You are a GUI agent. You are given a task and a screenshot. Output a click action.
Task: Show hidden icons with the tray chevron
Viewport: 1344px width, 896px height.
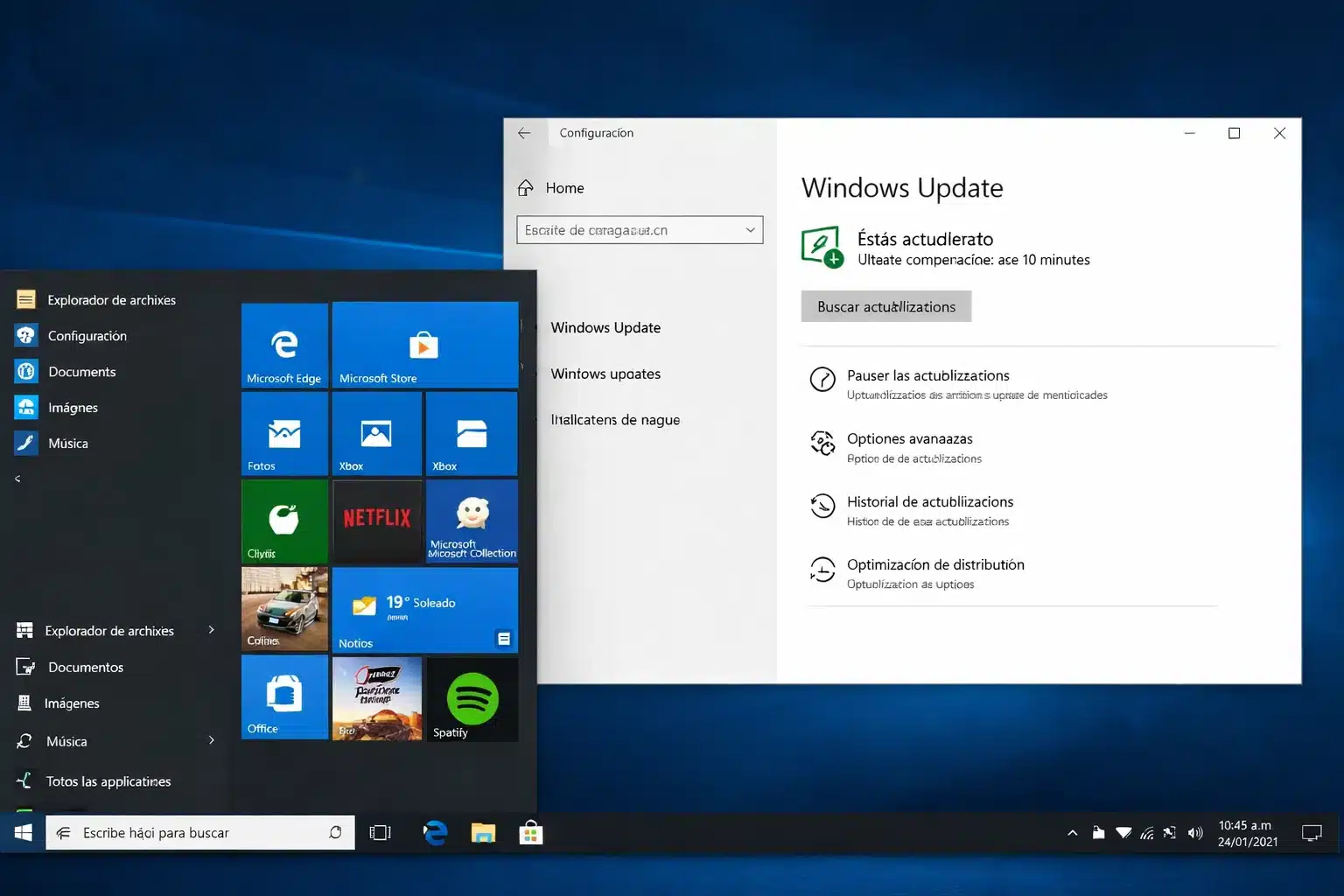[1072, 832]
